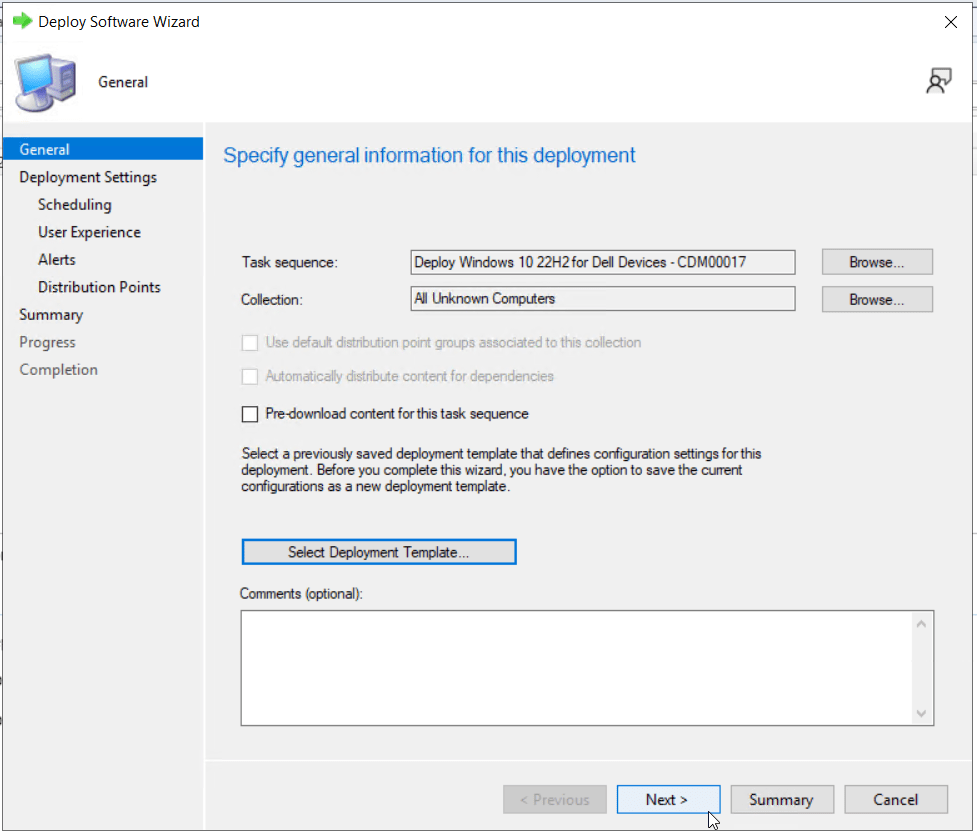This screenshot has width=977, height=833.
Task: Click the green arrow wizard title icon
Action: (22, 21)
